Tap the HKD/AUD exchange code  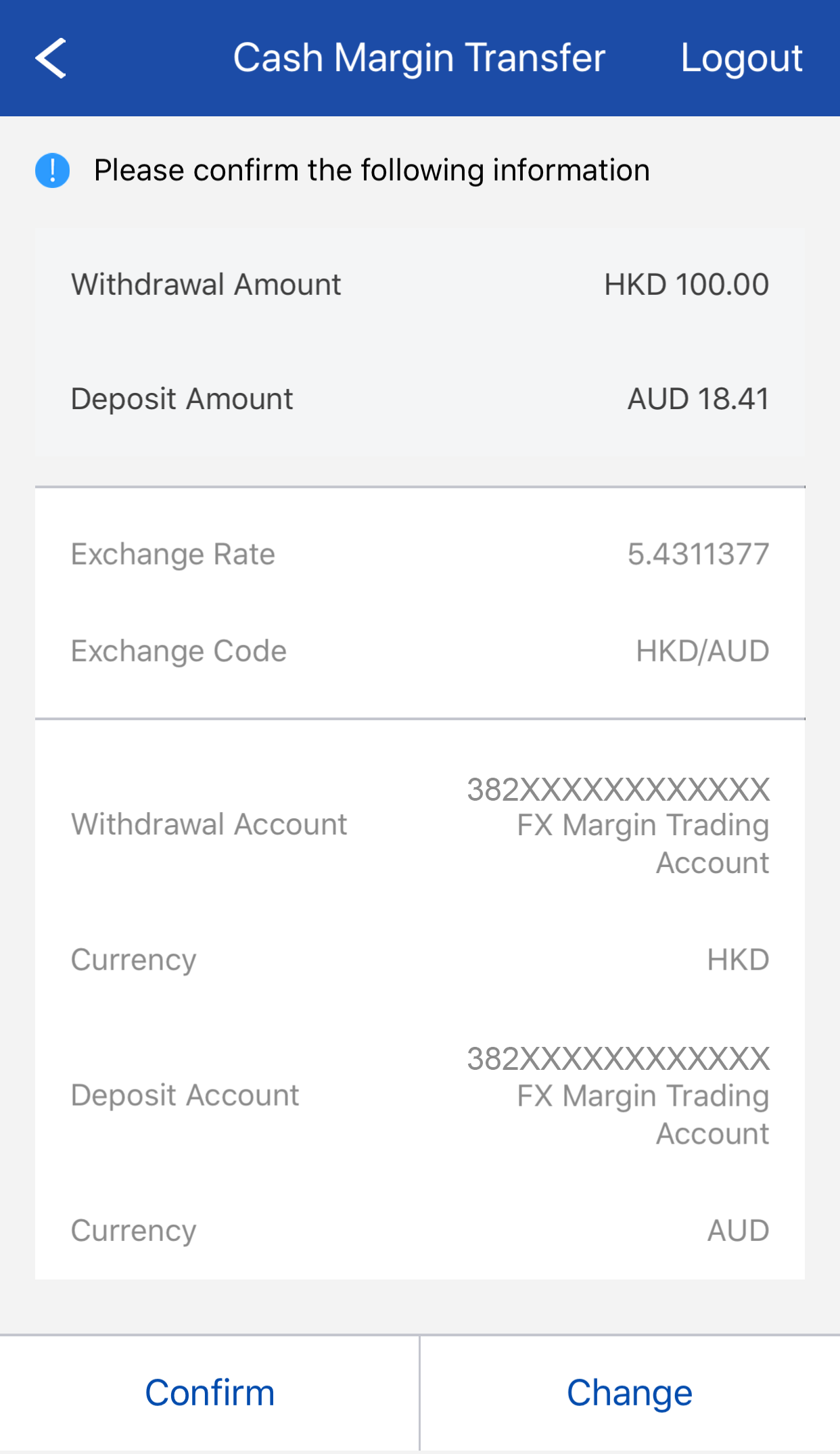[702, 651]
